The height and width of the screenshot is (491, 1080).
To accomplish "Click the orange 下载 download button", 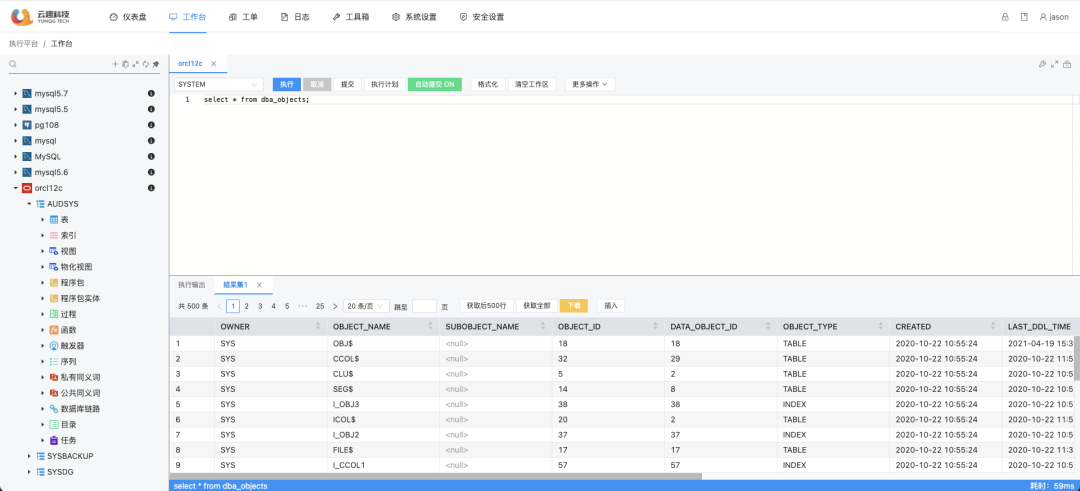I will [x=574, y=306].
